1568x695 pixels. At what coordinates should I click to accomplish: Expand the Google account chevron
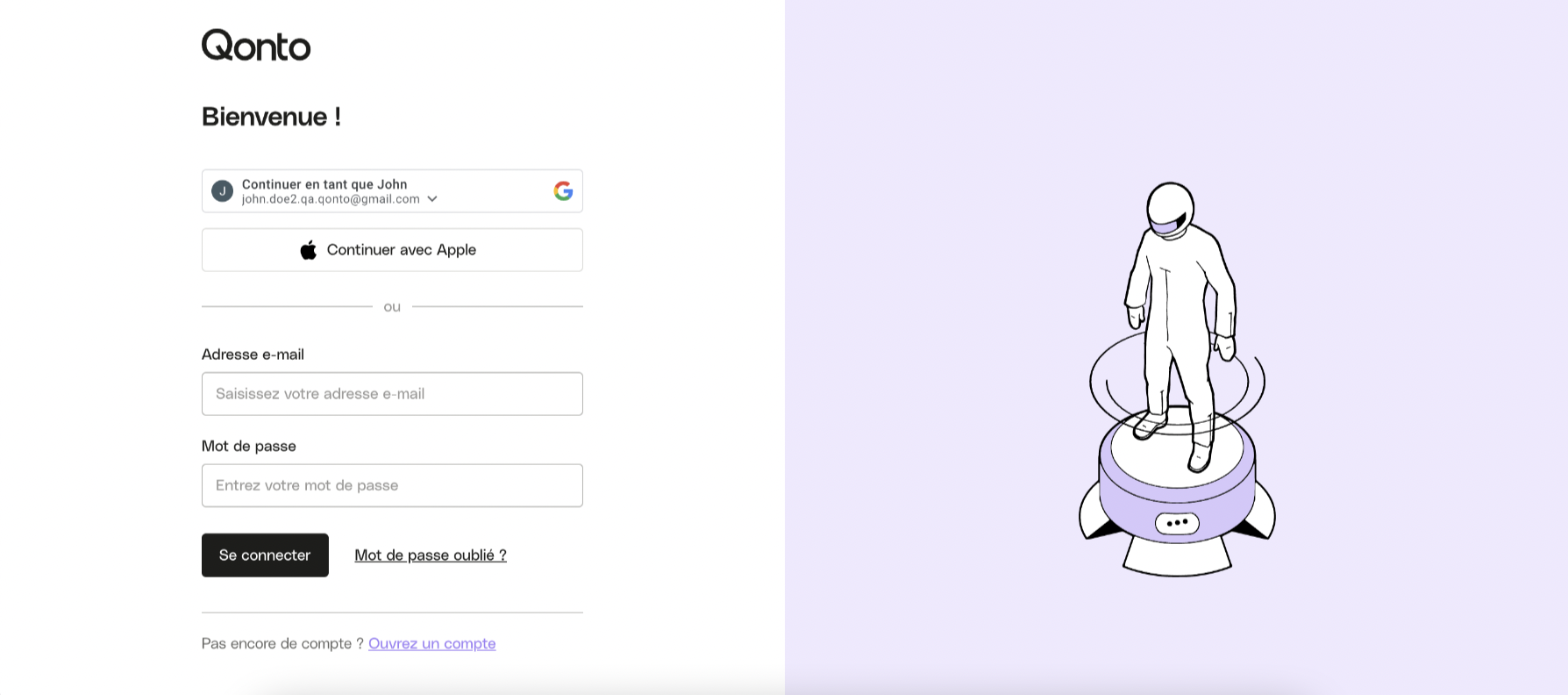[x=432, y=199]
